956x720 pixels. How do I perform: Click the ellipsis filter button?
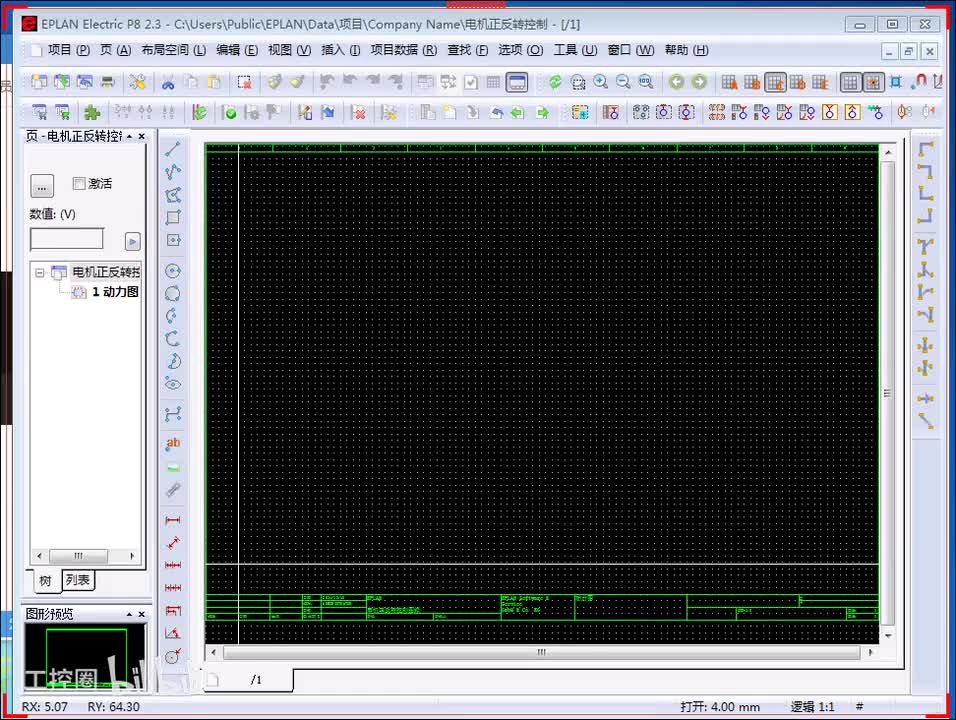(42, 186)
